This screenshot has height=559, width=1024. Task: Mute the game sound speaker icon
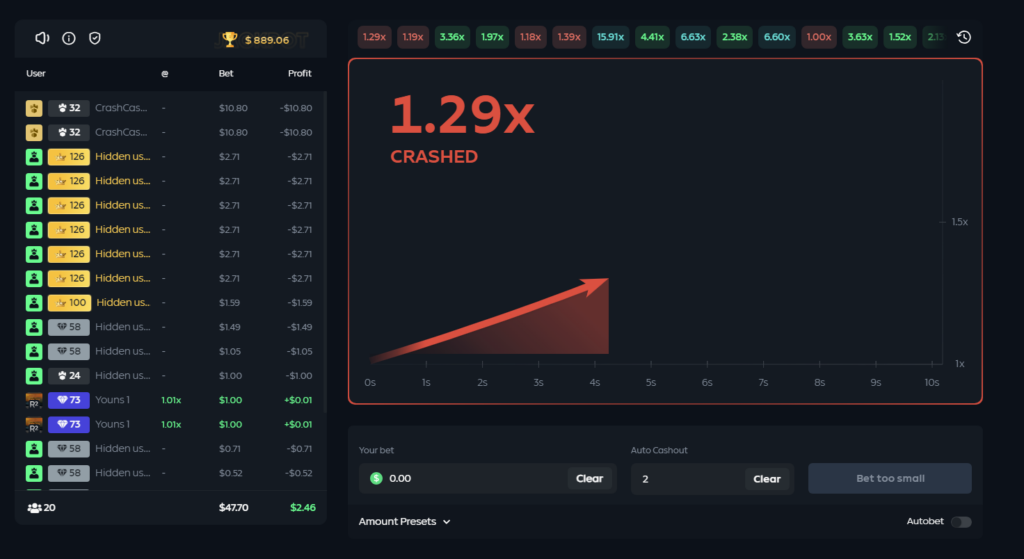click(x=42, y=38)
